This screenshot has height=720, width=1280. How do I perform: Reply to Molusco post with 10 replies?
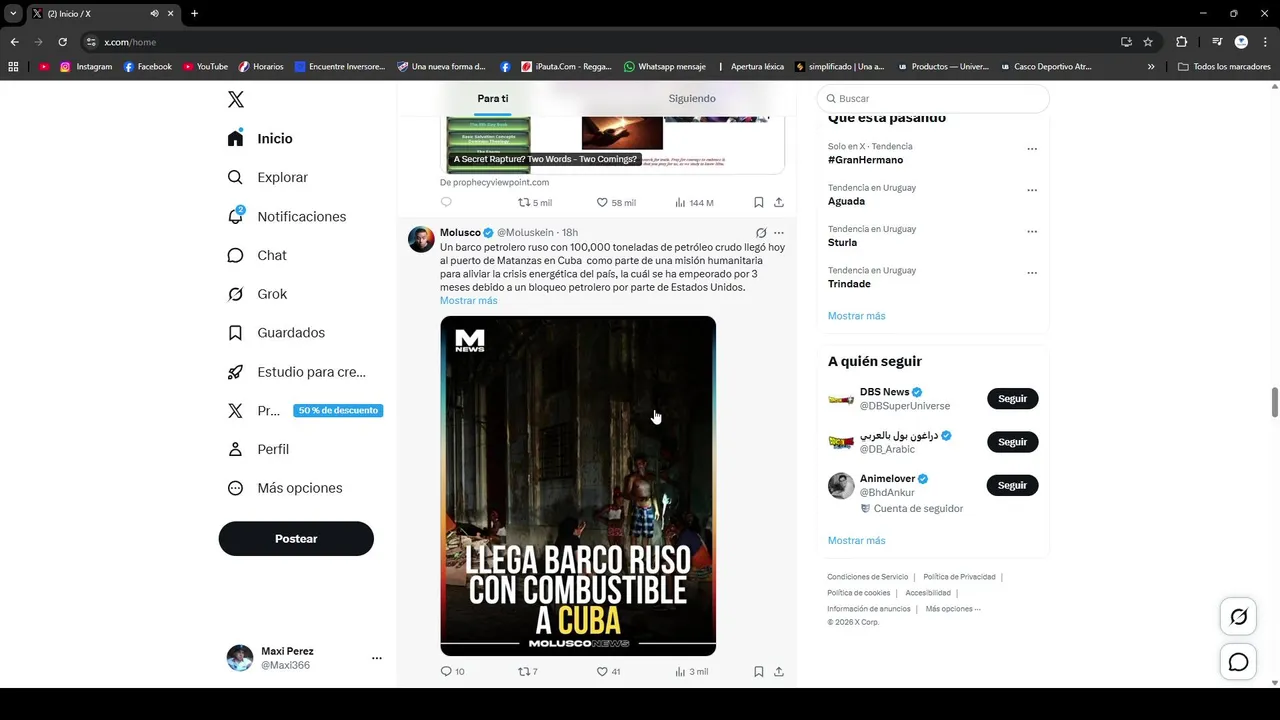[x=452, y=671]
